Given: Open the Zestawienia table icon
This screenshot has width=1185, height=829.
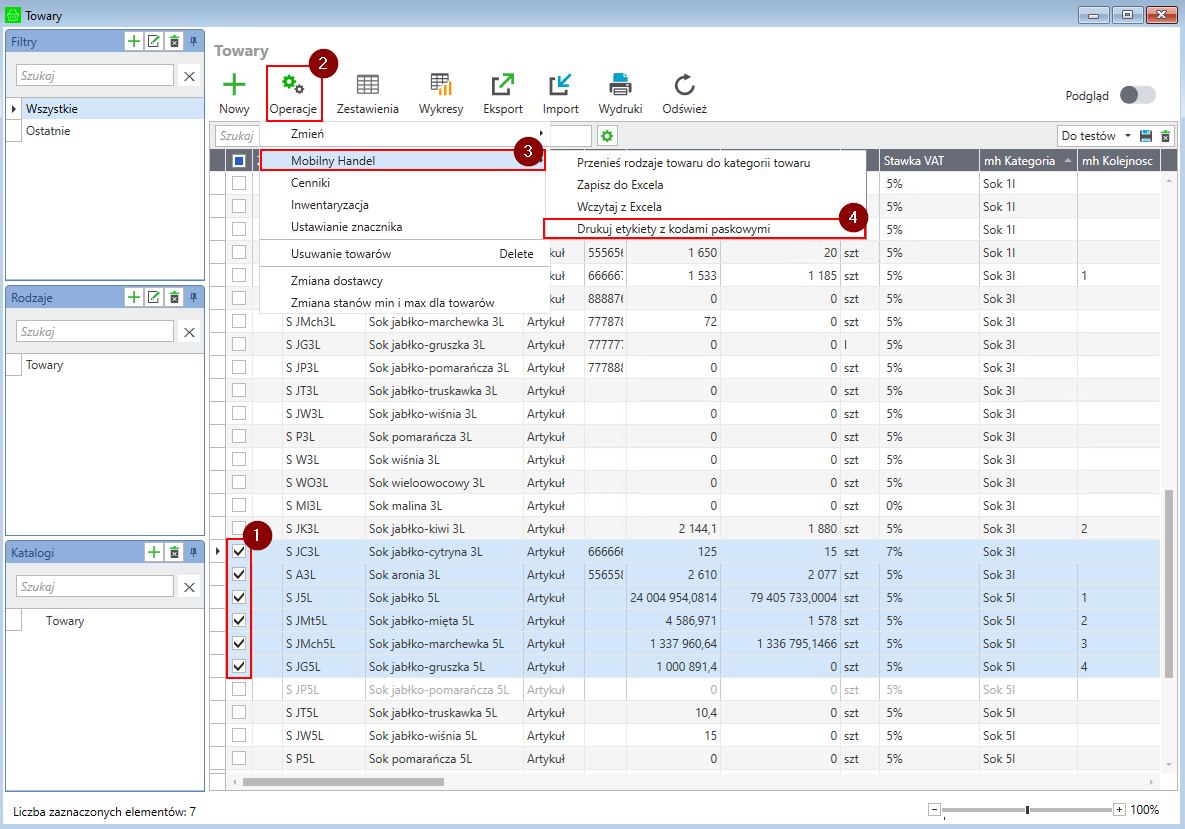Looking at the screenshot, I should point(367,86).
